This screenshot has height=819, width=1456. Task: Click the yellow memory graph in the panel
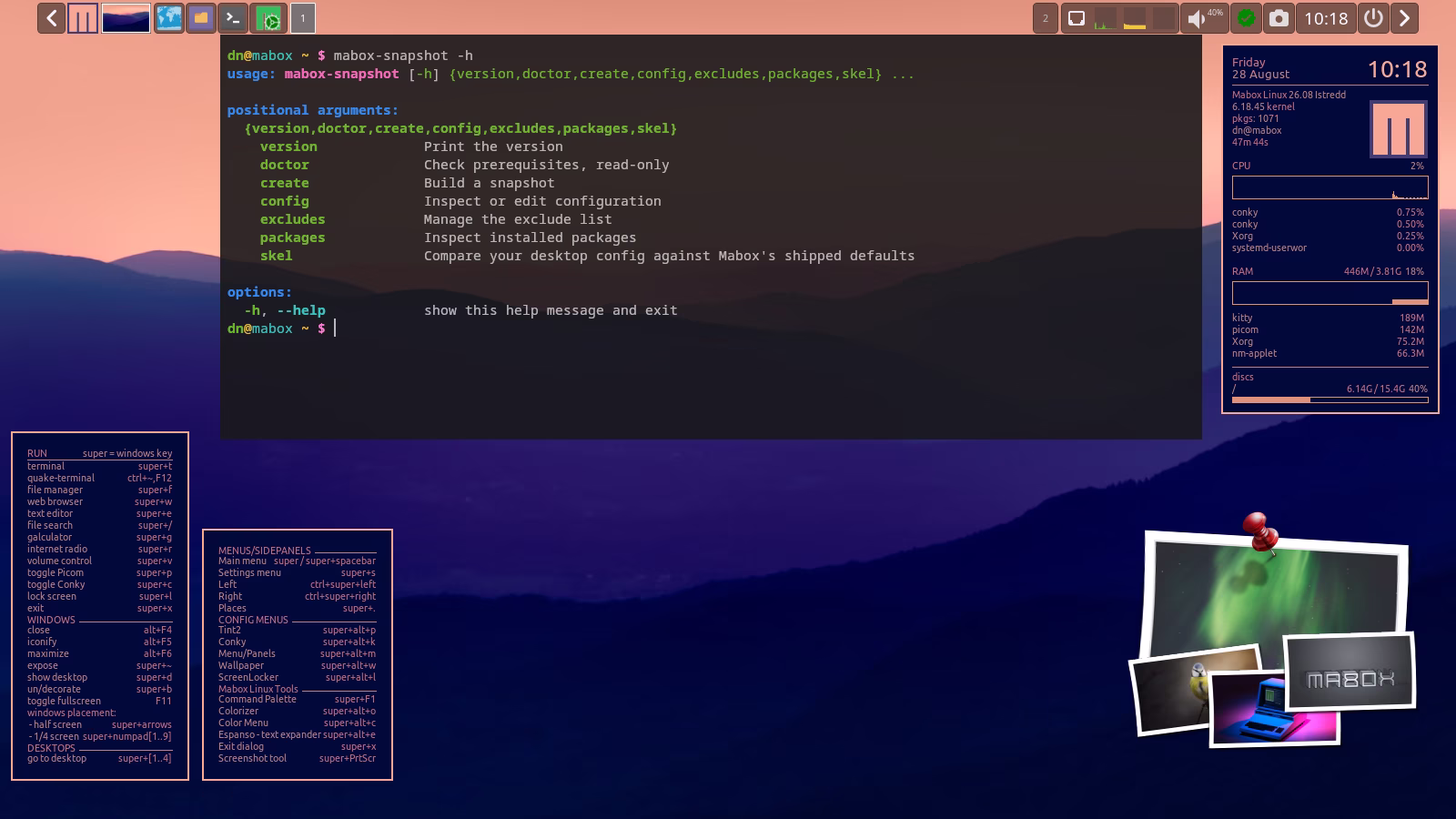1135,18
